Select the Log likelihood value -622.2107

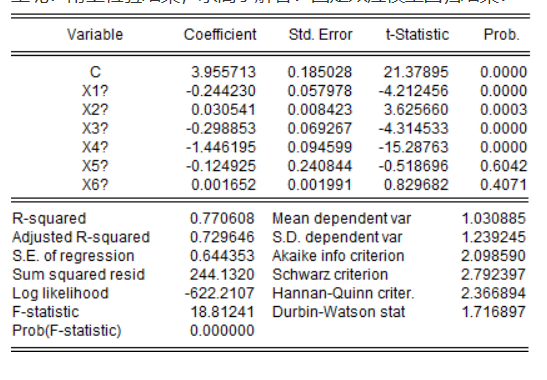[x=220, y=293]
